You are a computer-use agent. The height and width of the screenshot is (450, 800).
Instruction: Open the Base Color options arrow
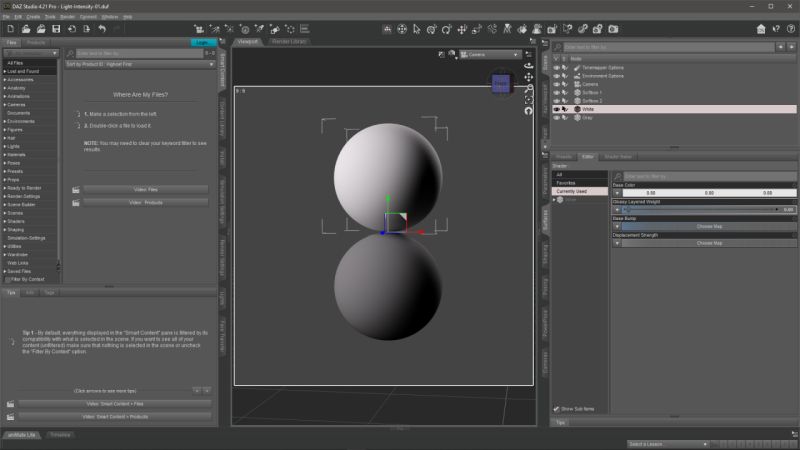tap(617, 193)
